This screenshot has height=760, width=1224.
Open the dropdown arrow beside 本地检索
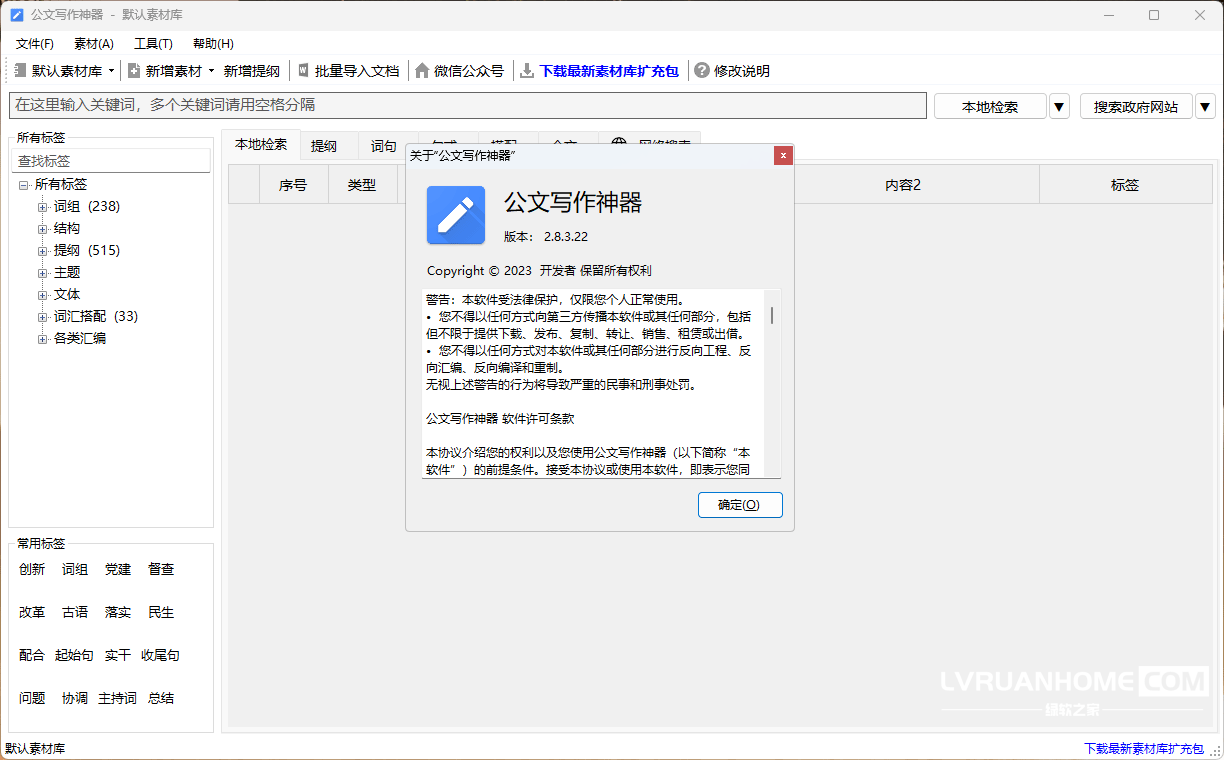click(1059, 106)
